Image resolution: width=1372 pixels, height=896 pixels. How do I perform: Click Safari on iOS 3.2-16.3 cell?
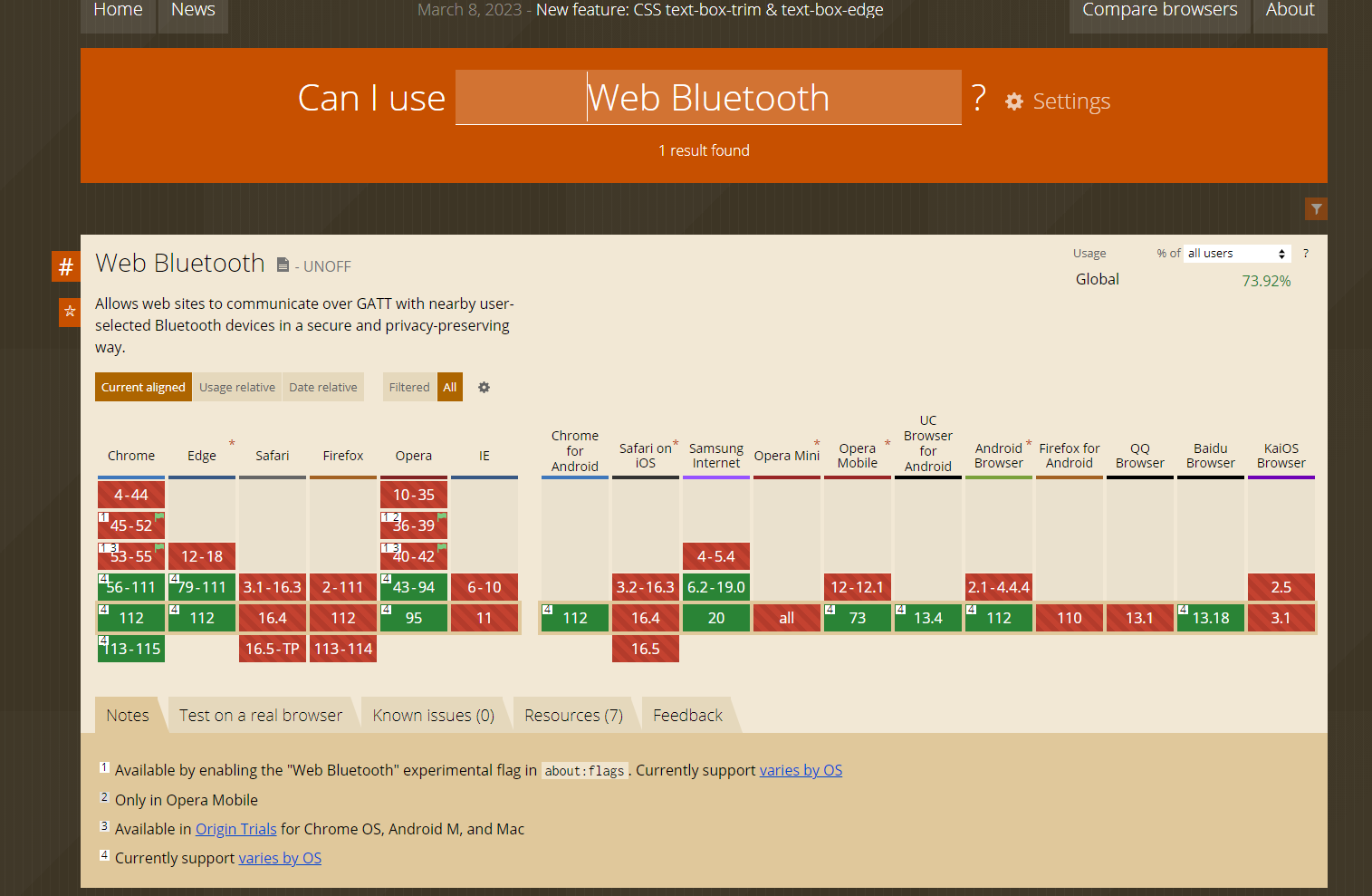coord(646,587)
